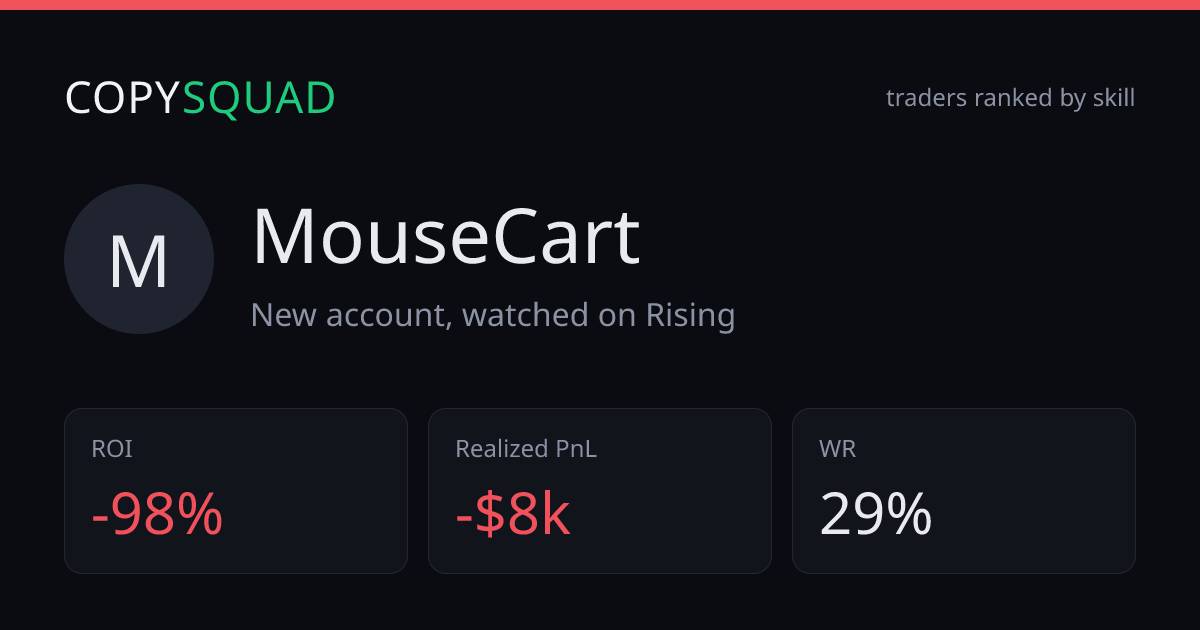Click the WR label
Screen dimensions: 1200x630
[838, 449]
